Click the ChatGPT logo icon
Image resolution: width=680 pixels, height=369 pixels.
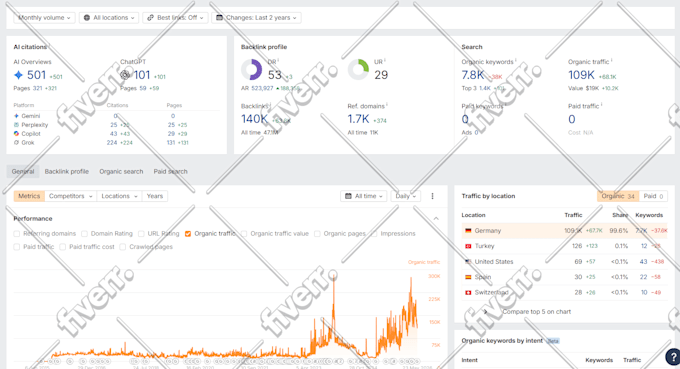tap(125, 75)
